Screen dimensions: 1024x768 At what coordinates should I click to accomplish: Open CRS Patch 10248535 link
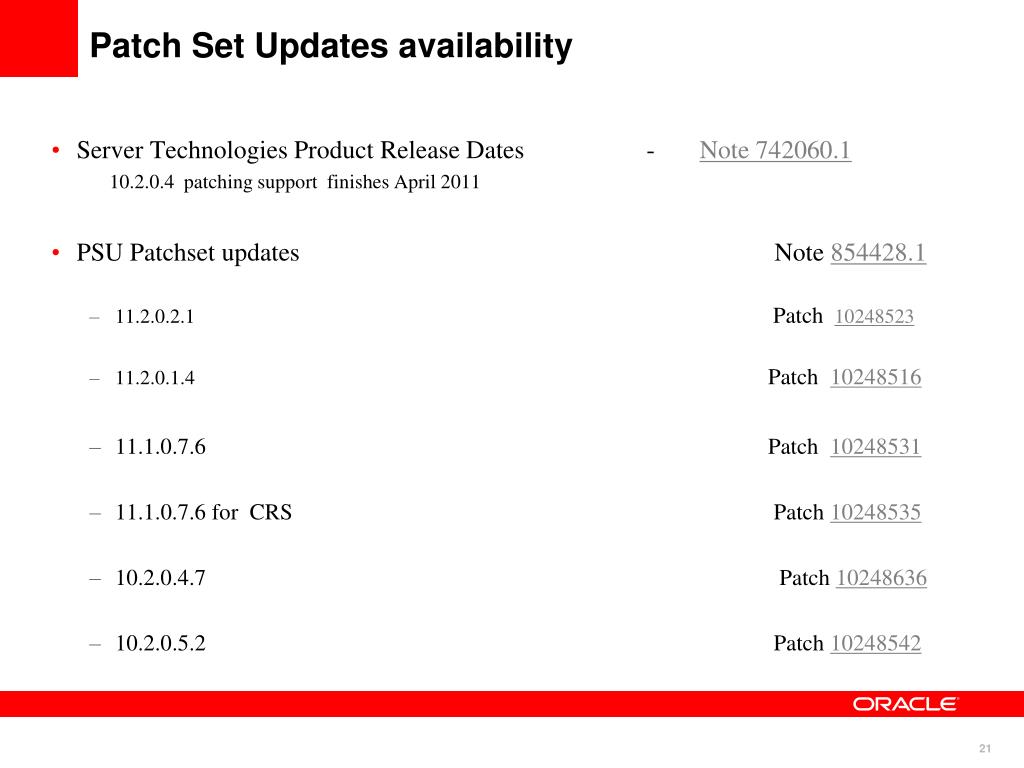pos(876,513)
